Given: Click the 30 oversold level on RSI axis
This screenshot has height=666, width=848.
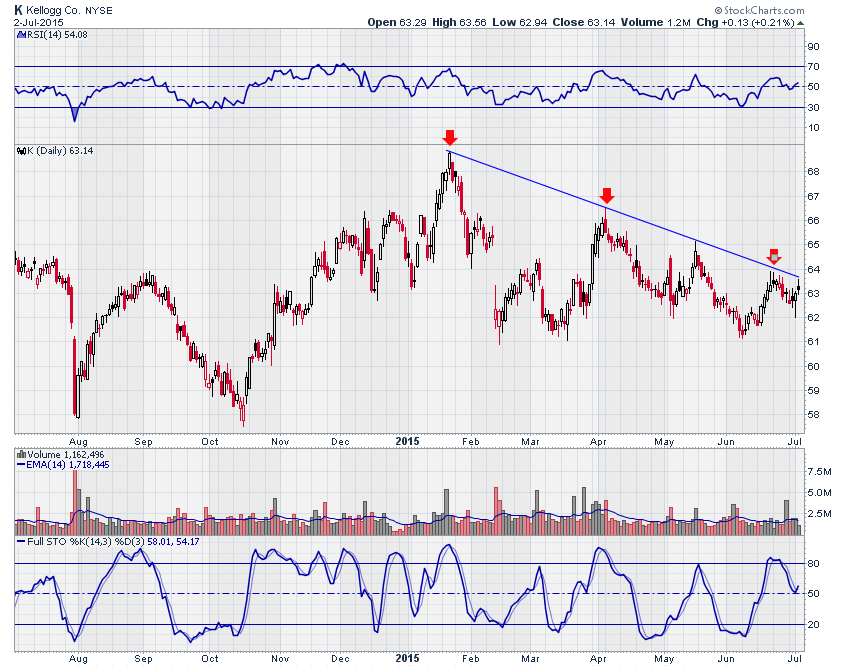Looking at the screenshot, I should pyautogui.click(x=813, y=108).
